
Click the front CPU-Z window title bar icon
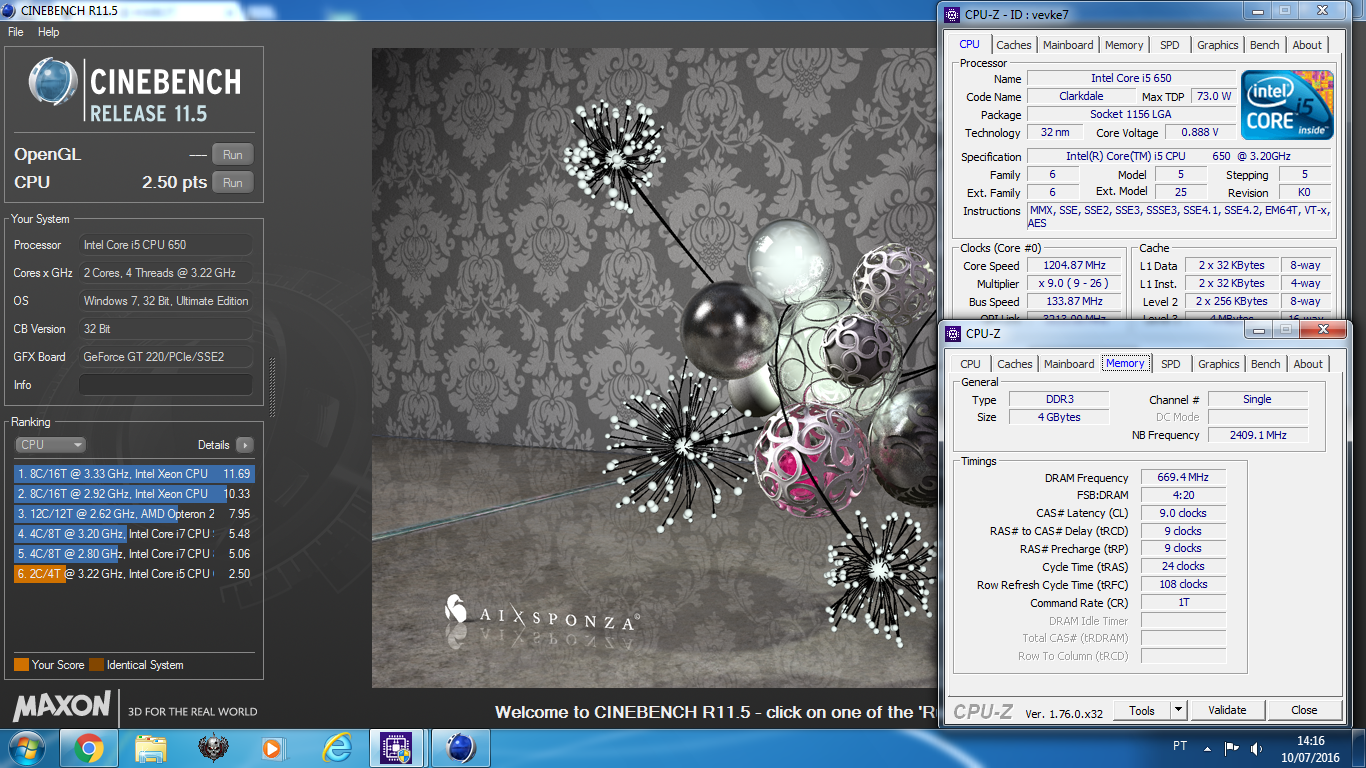click(x=953, y=334)
